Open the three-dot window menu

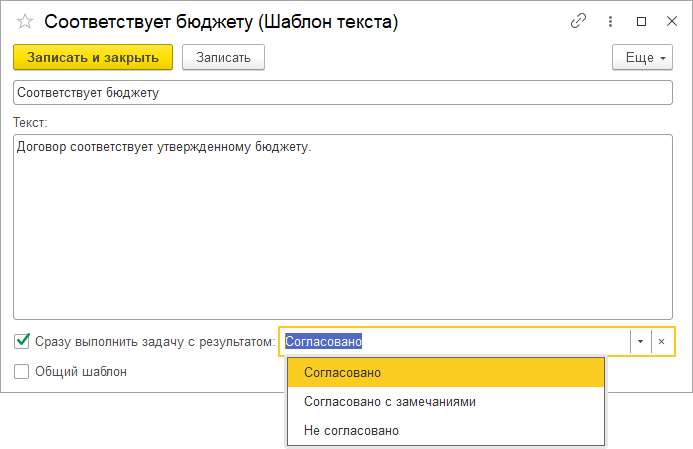coord(610,21)
